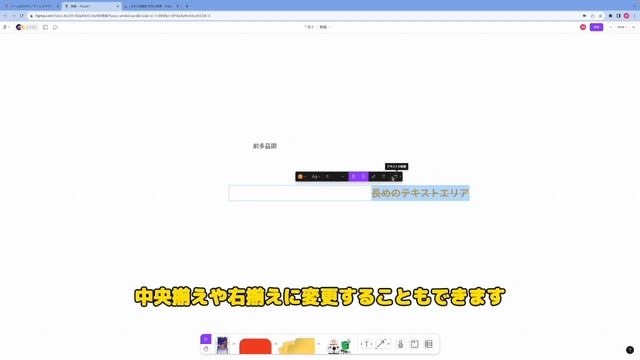The height and width of the screenshot is (360, 640).
Task: Select the connector arrow tool
Action: 380,344
